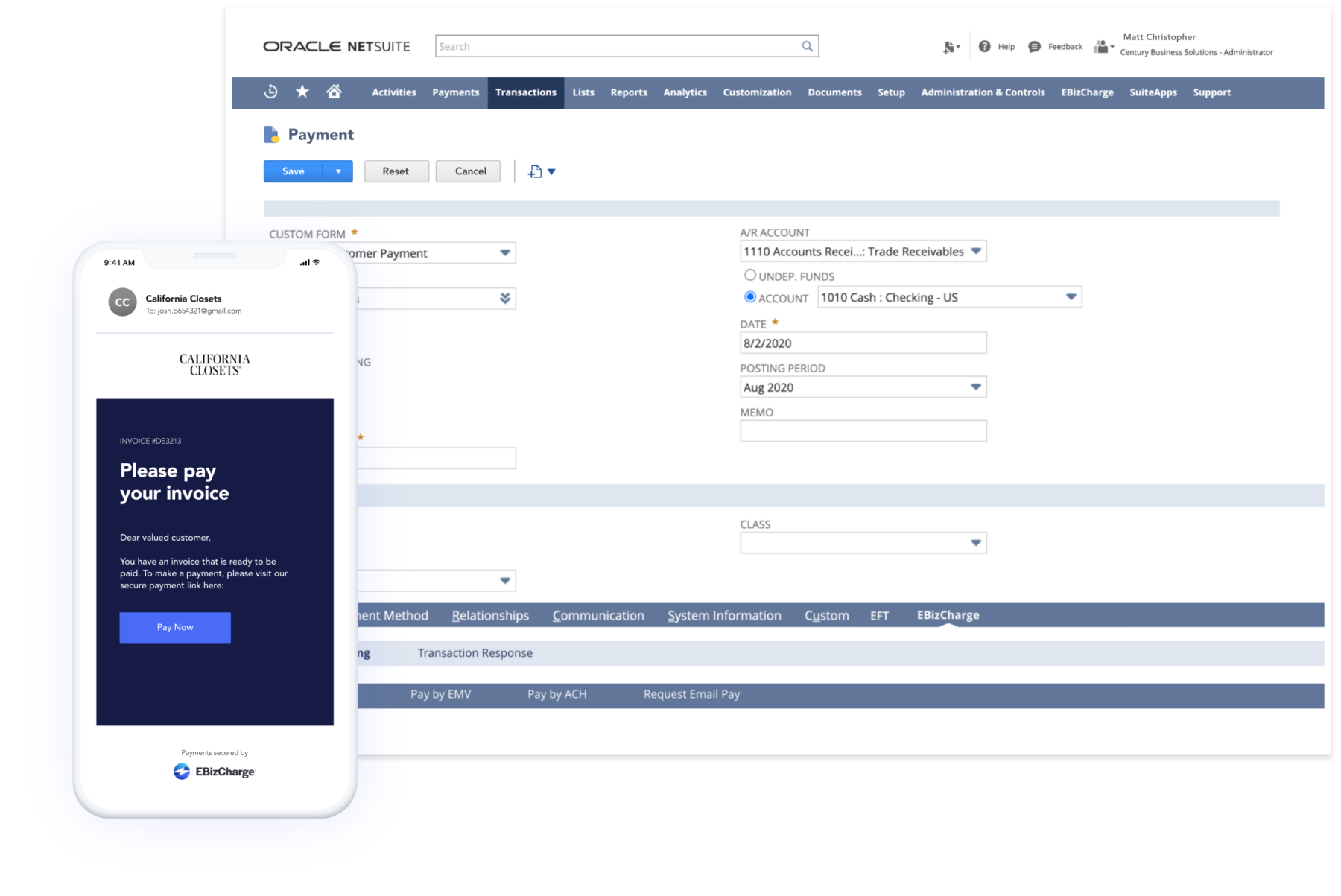1341x896 pixels.
Task: Switch to the EBizCharge tab
Action: point(947,615)
